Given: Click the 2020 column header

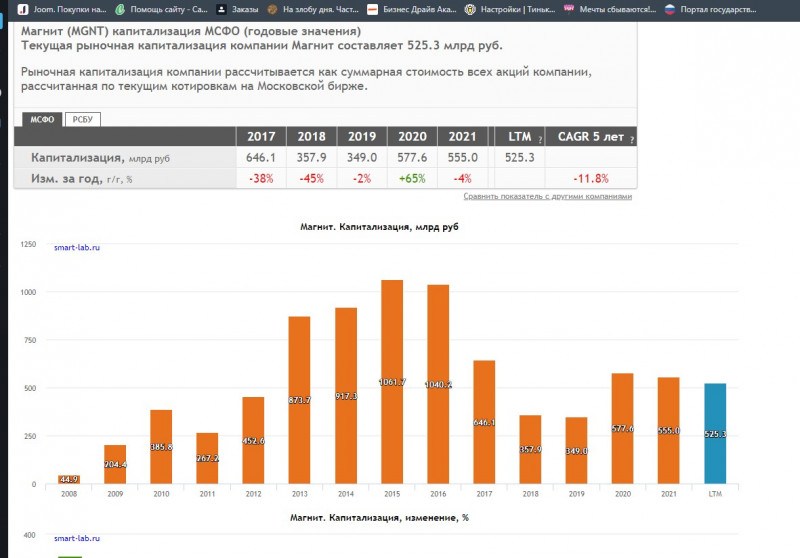Looking at the screenshot, I should click(412, 137).
